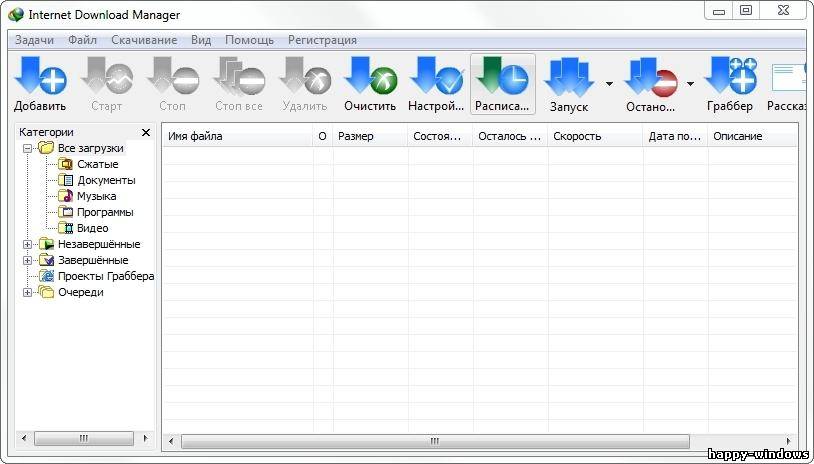The height and width of the screenshot is (464, 814).
Task: Click the download list horizontal scrollbar thumb
Action: pos(435,441)
